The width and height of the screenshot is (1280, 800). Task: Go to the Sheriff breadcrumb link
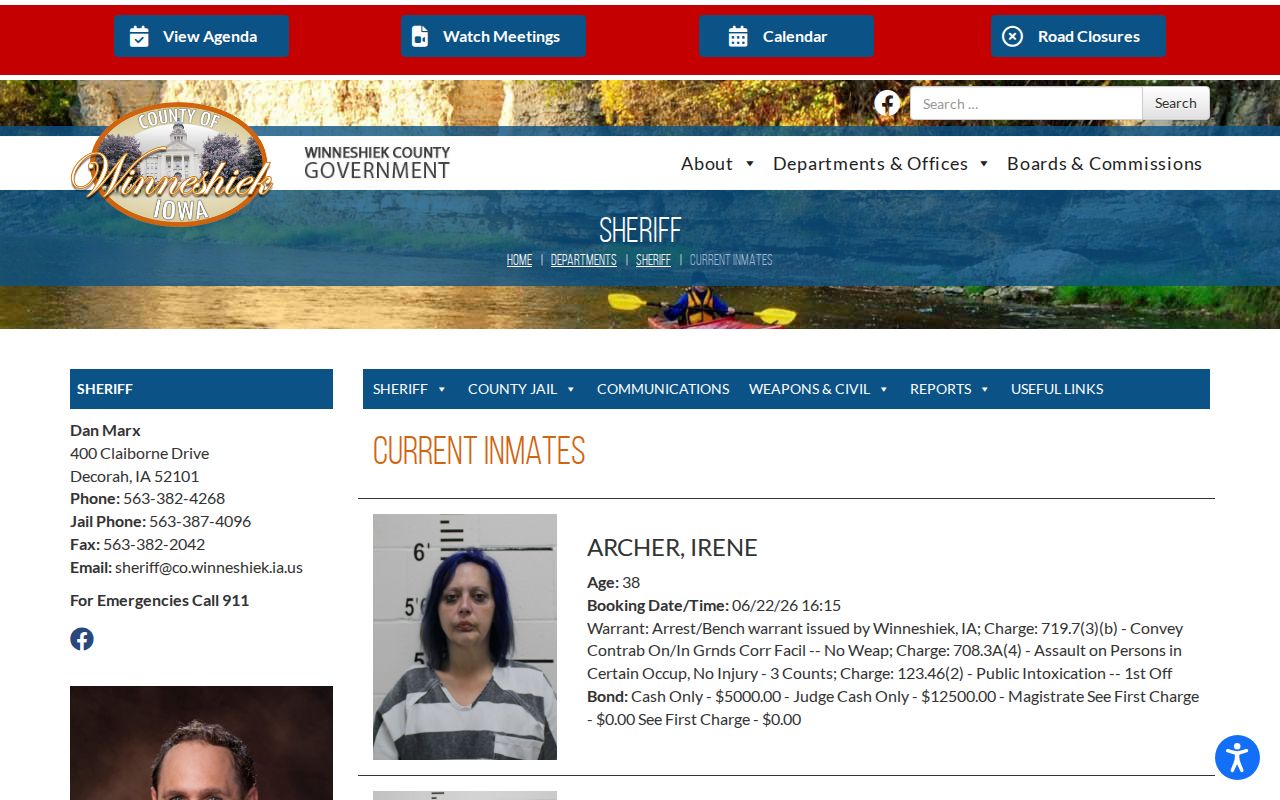653,260
